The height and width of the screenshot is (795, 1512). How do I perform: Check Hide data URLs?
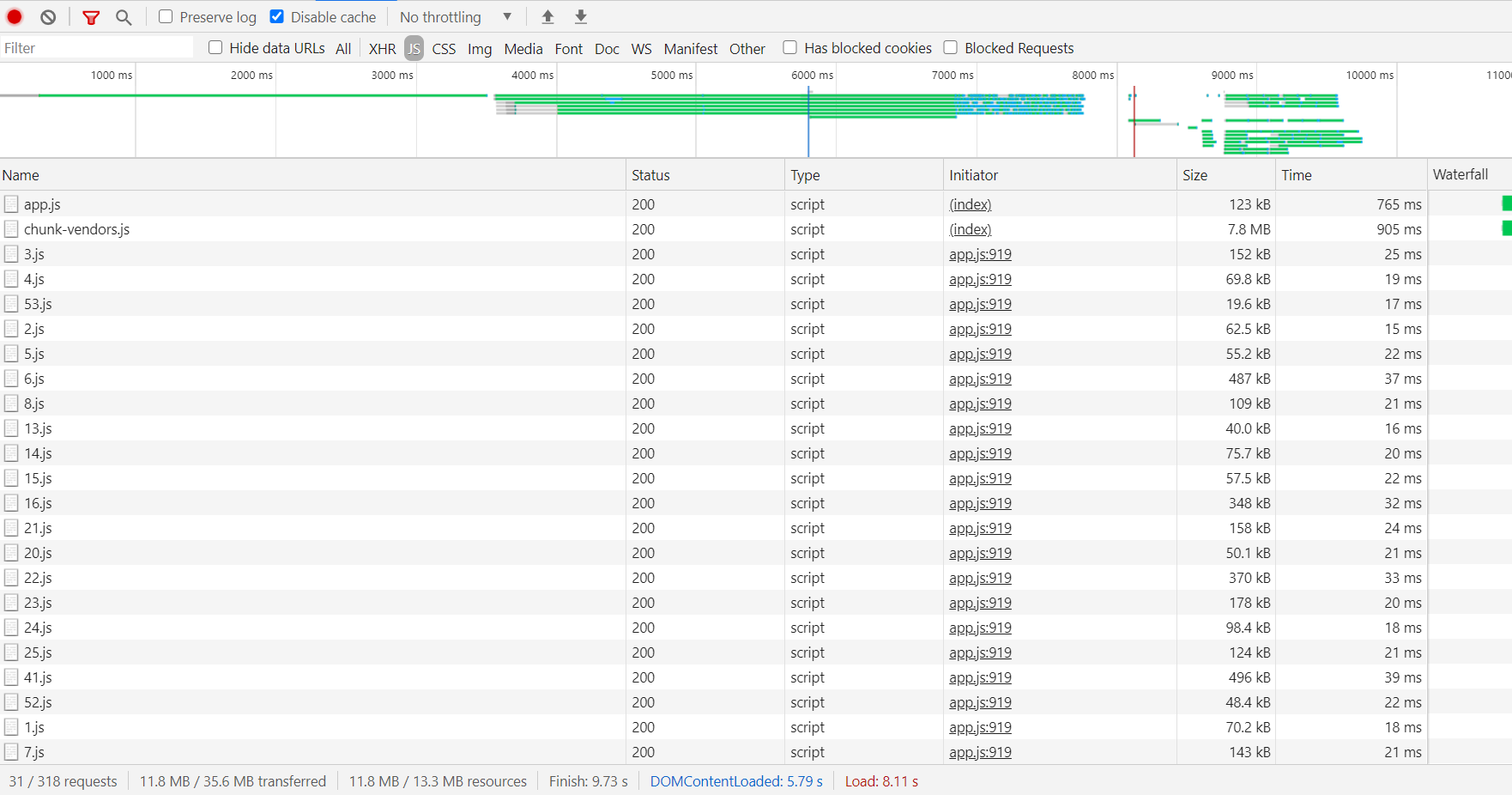pyautogui.click(x=215, y=47)
